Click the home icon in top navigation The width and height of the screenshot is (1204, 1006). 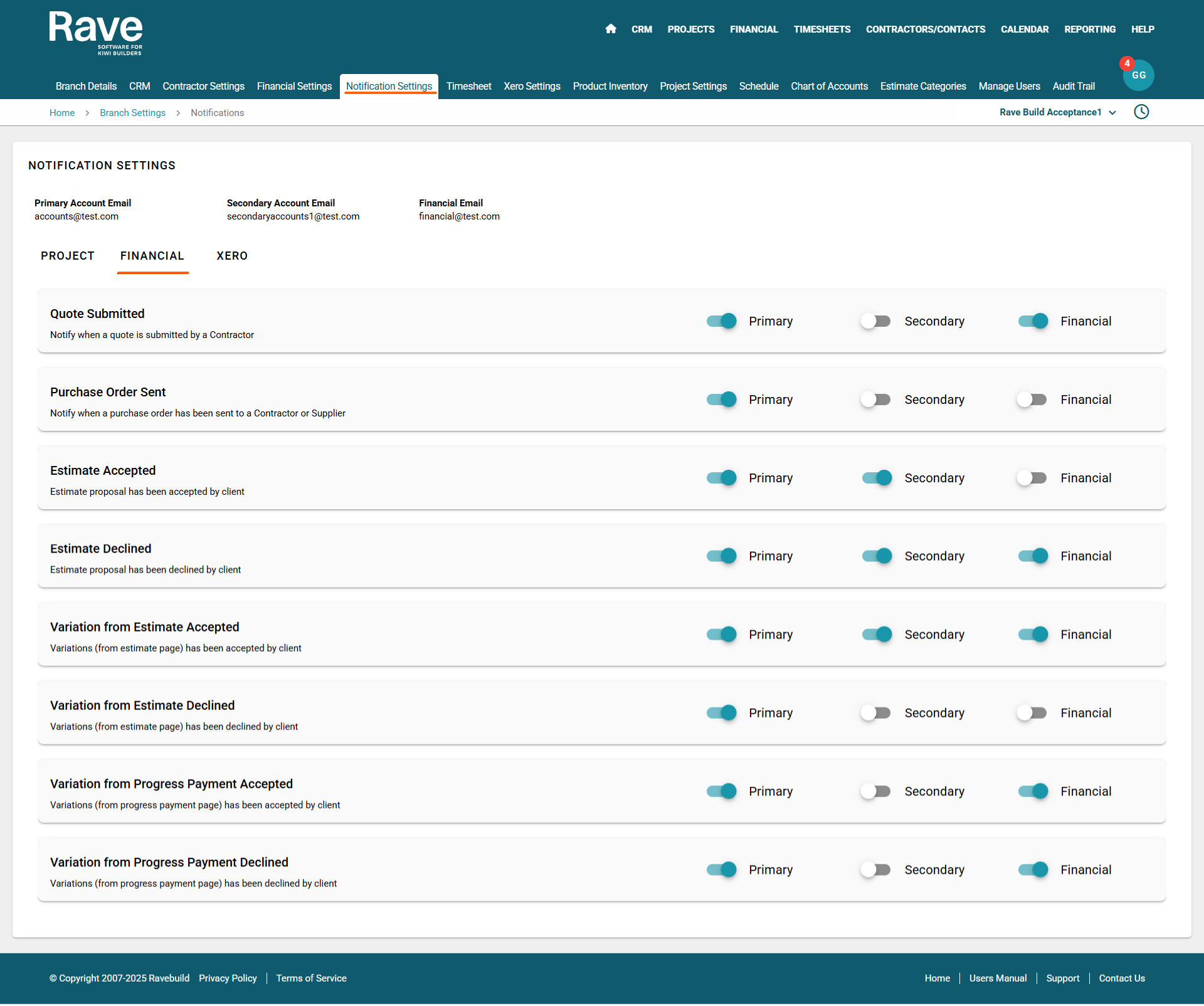pos(611,29)
